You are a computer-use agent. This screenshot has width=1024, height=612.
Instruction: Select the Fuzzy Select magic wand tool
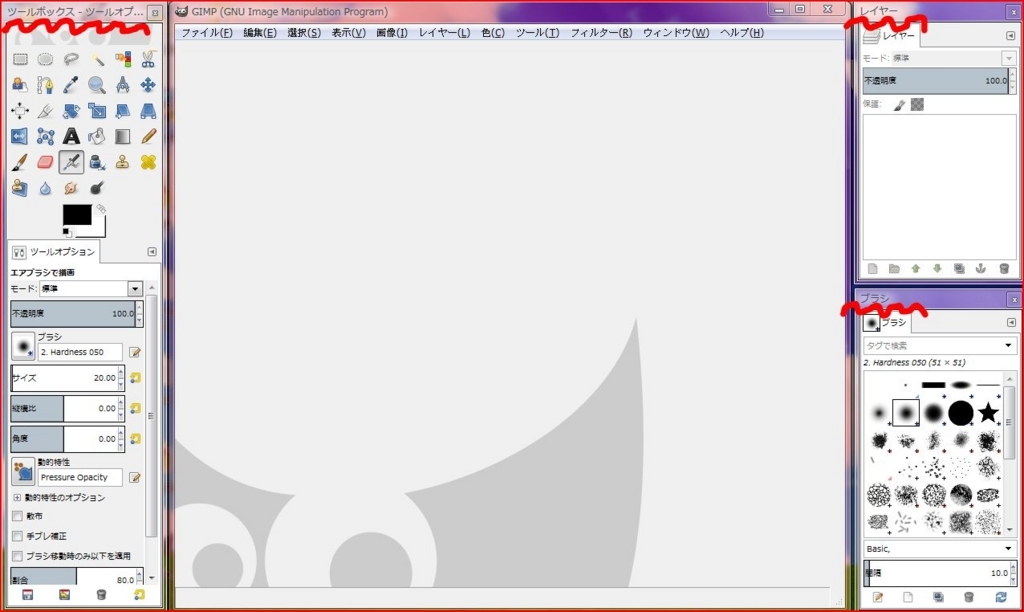click(x=97, y=59)
